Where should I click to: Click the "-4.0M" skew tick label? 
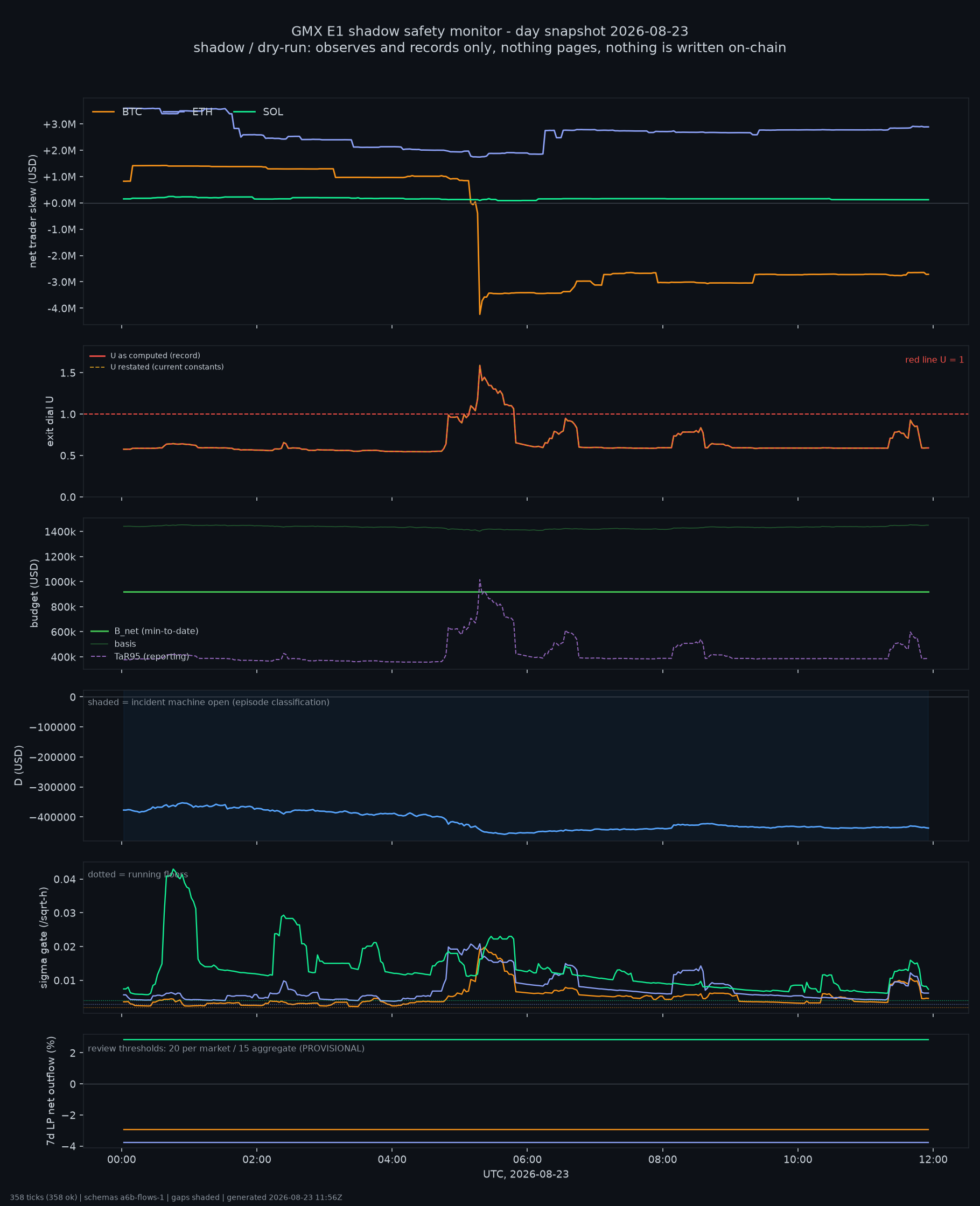61,308
